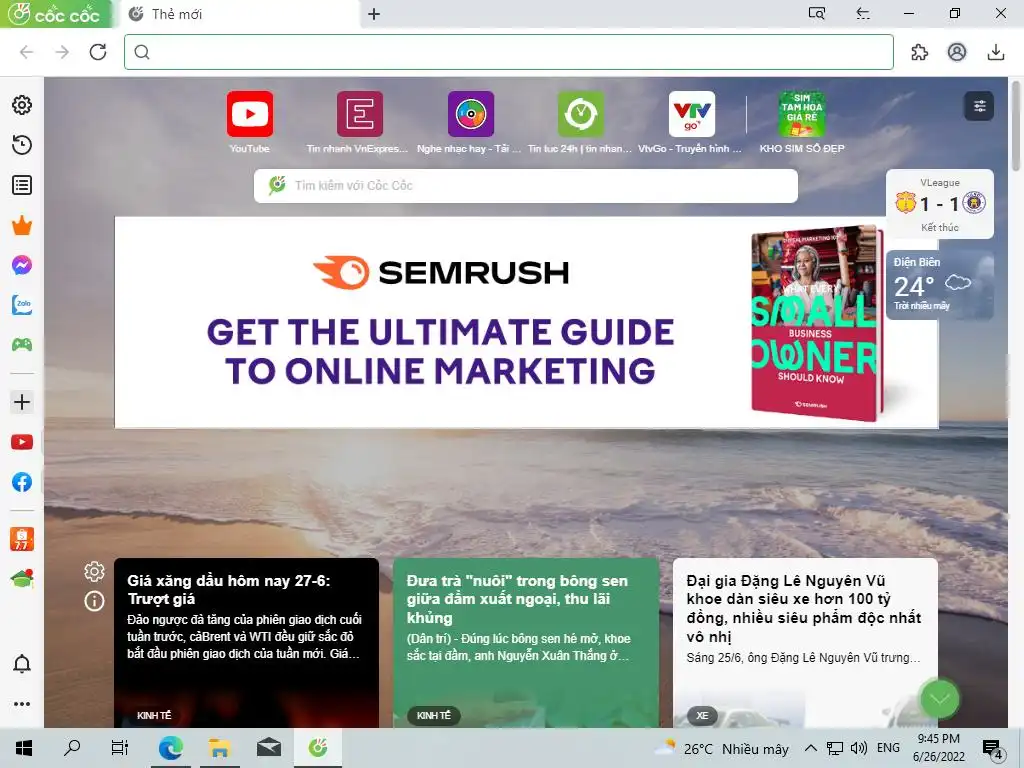Screen dimensions: 1024x768
Task: Open the tab search icon in title bar
Action: pos(817,14)
